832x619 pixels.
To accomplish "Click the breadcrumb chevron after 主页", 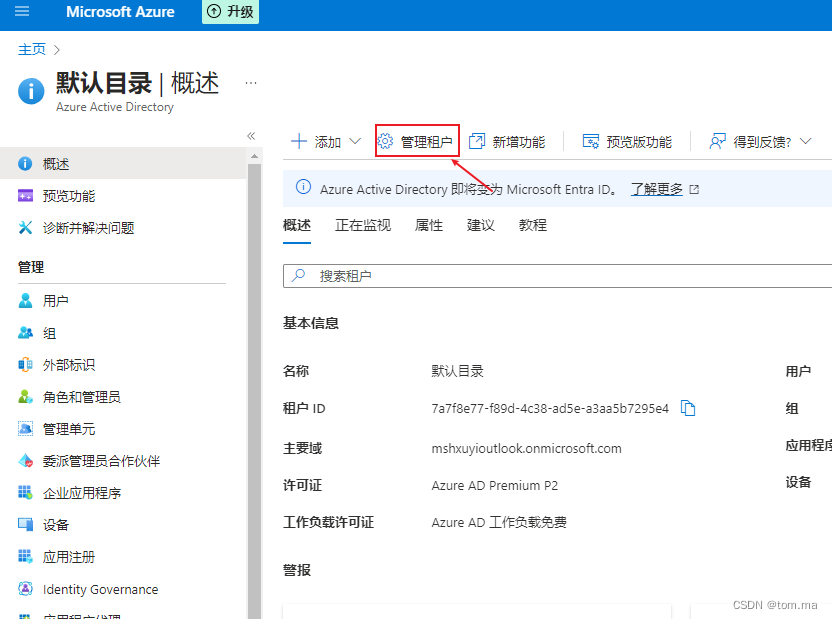I will [57, 50].
